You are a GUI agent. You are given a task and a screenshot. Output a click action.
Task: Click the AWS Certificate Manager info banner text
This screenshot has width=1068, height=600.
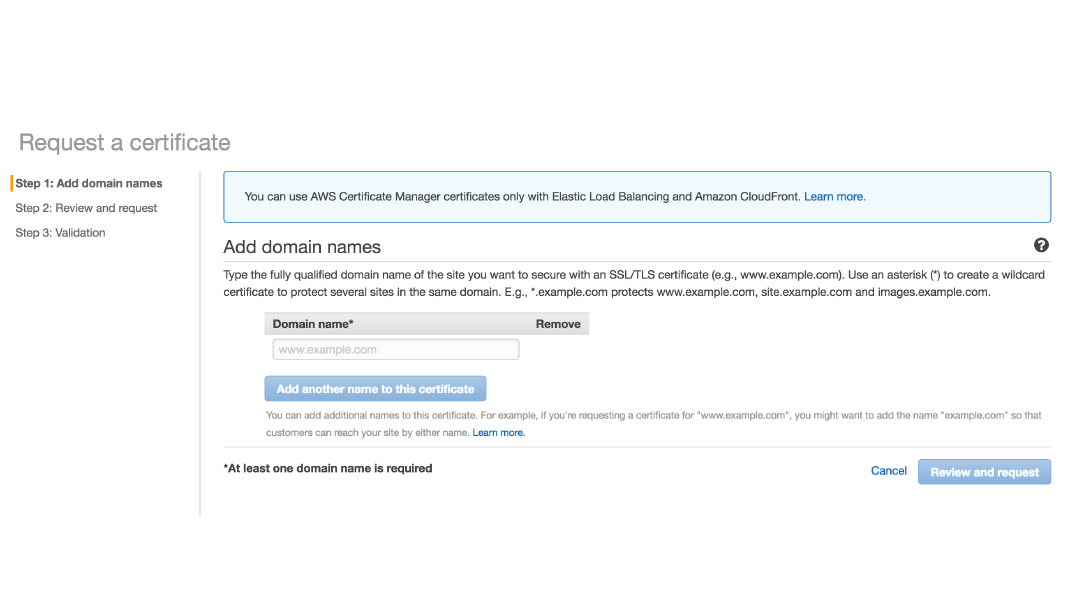point(522,197)
